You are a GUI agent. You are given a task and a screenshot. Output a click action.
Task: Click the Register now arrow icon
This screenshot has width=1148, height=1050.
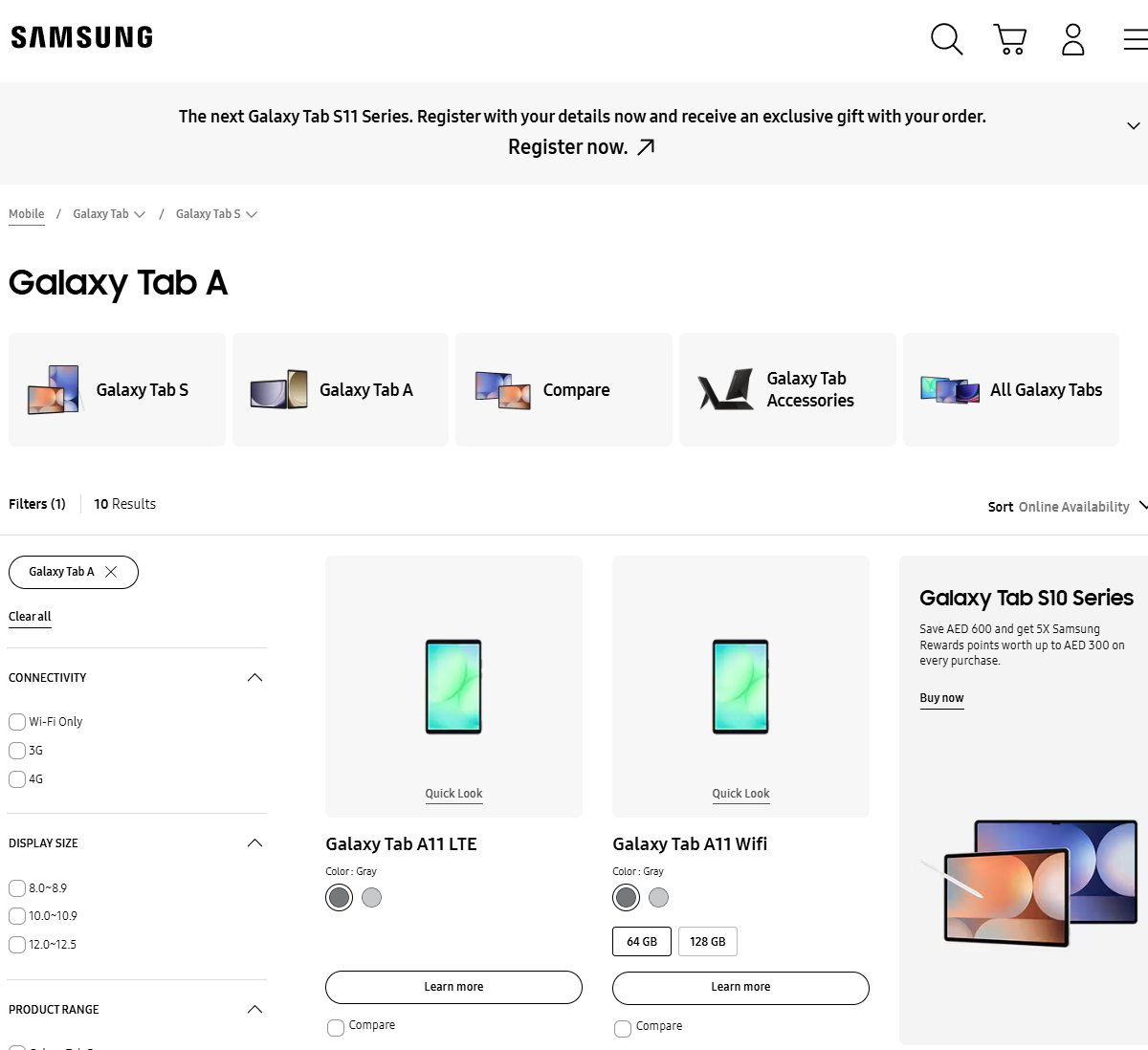[x=647, y=147]
